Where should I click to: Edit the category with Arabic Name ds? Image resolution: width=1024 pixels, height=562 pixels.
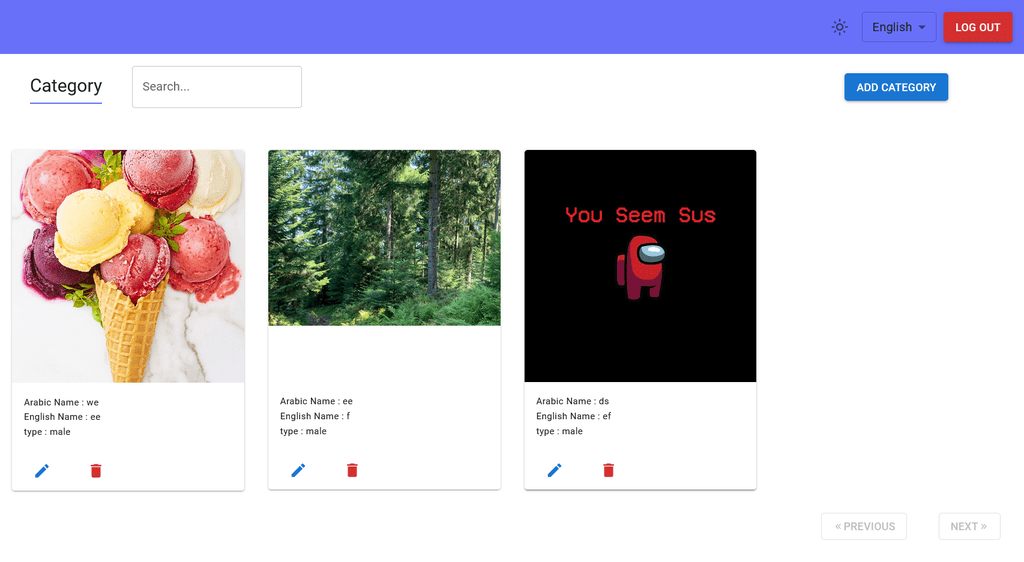pyautogui.click(x=554, y=470)
